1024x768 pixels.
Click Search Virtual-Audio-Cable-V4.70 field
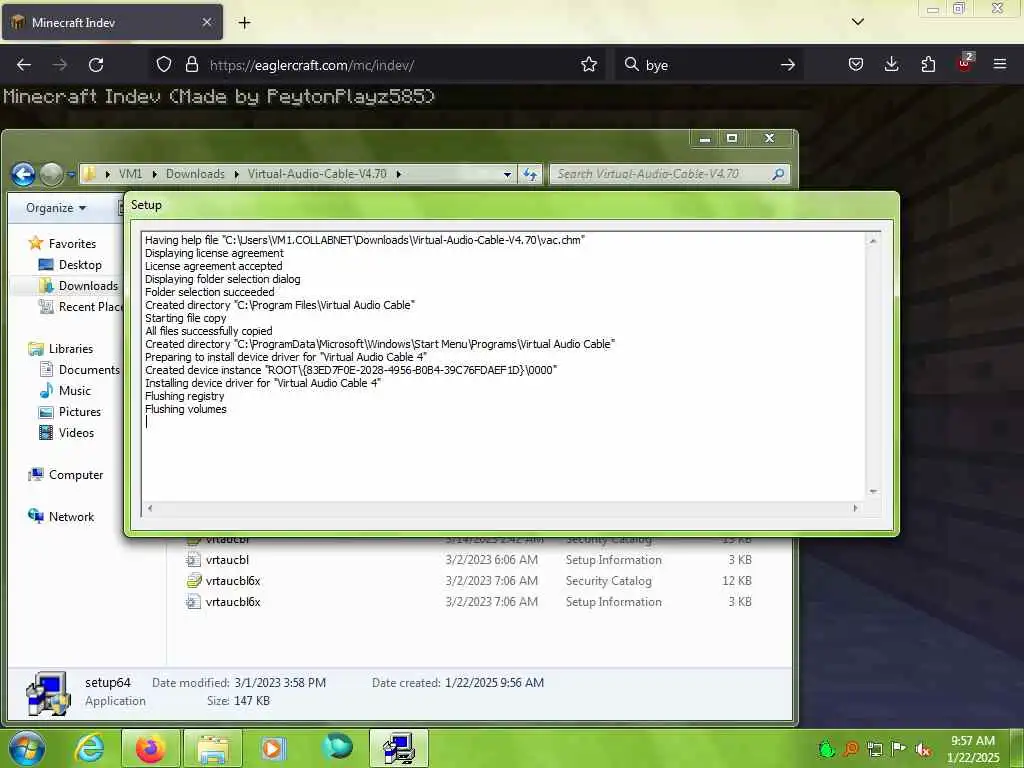(669, 174)
